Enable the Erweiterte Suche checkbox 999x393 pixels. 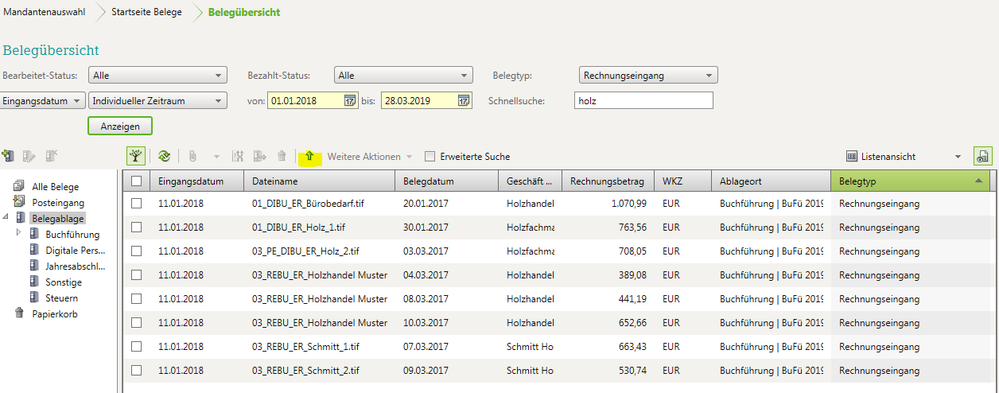click(430, 156)
